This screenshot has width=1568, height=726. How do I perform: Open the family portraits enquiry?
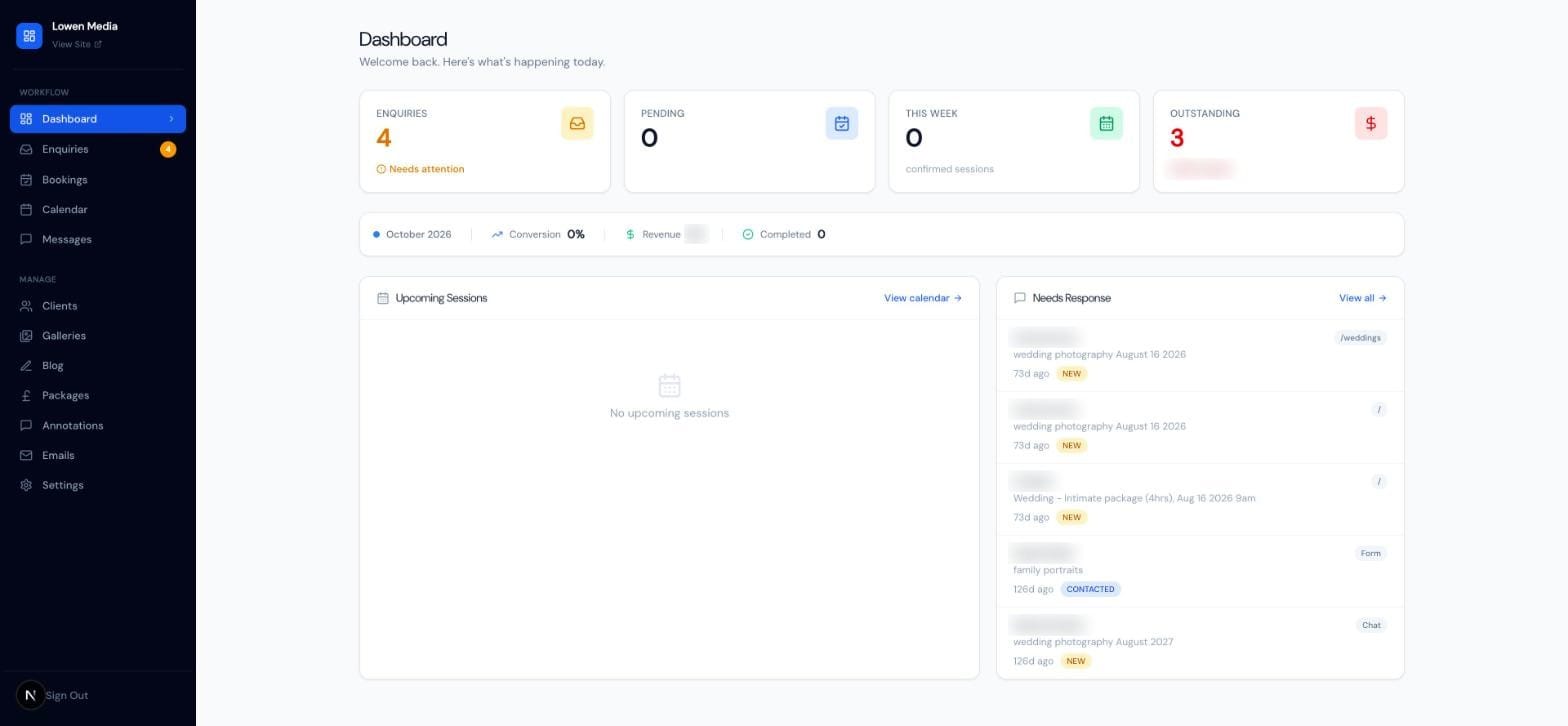click(1200, 572)
